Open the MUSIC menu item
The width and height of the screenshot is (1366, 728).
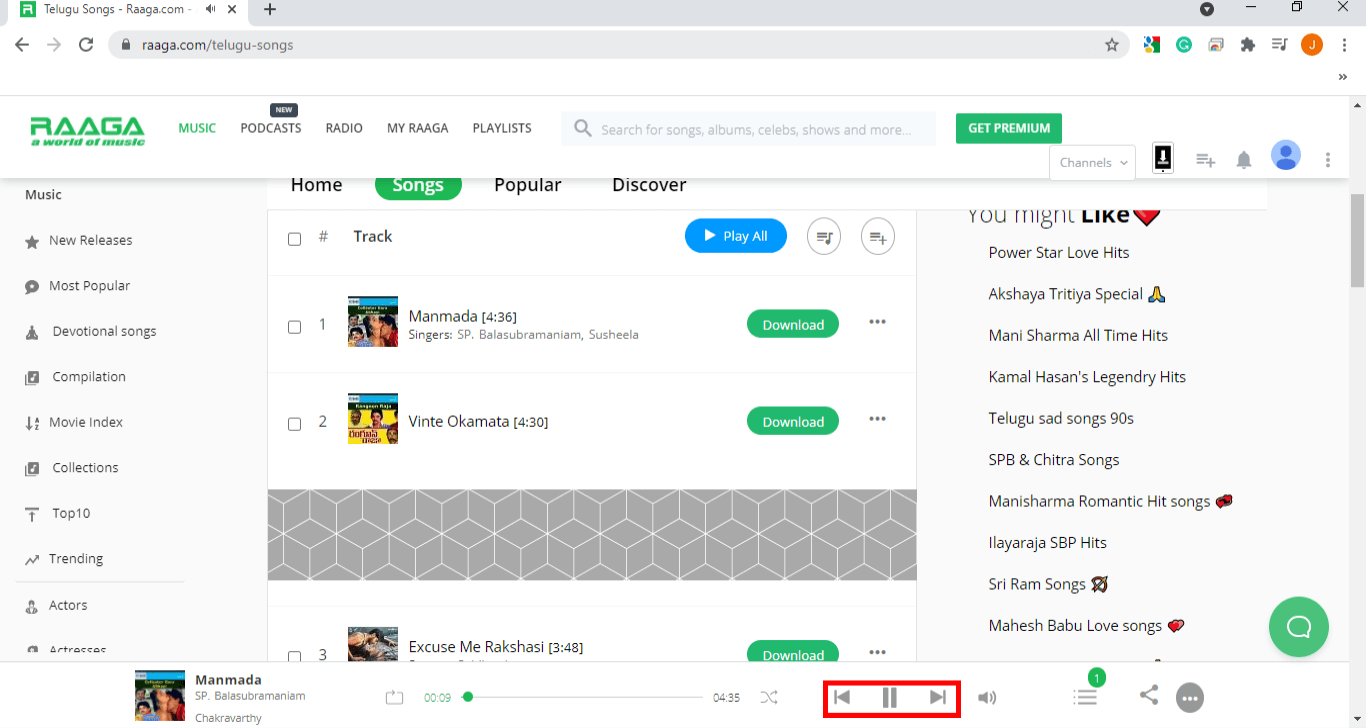point(197,128)
